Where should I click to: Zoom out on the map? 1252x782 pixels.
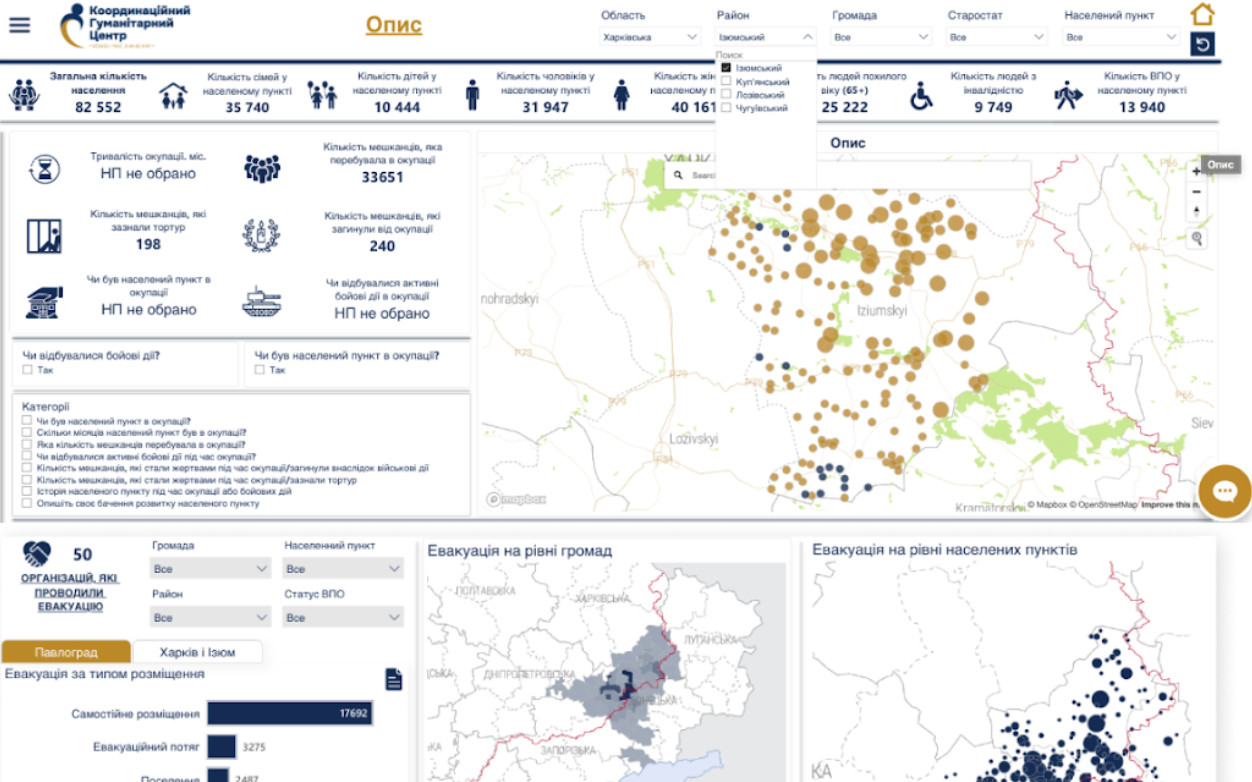[x=1197, y=191]
